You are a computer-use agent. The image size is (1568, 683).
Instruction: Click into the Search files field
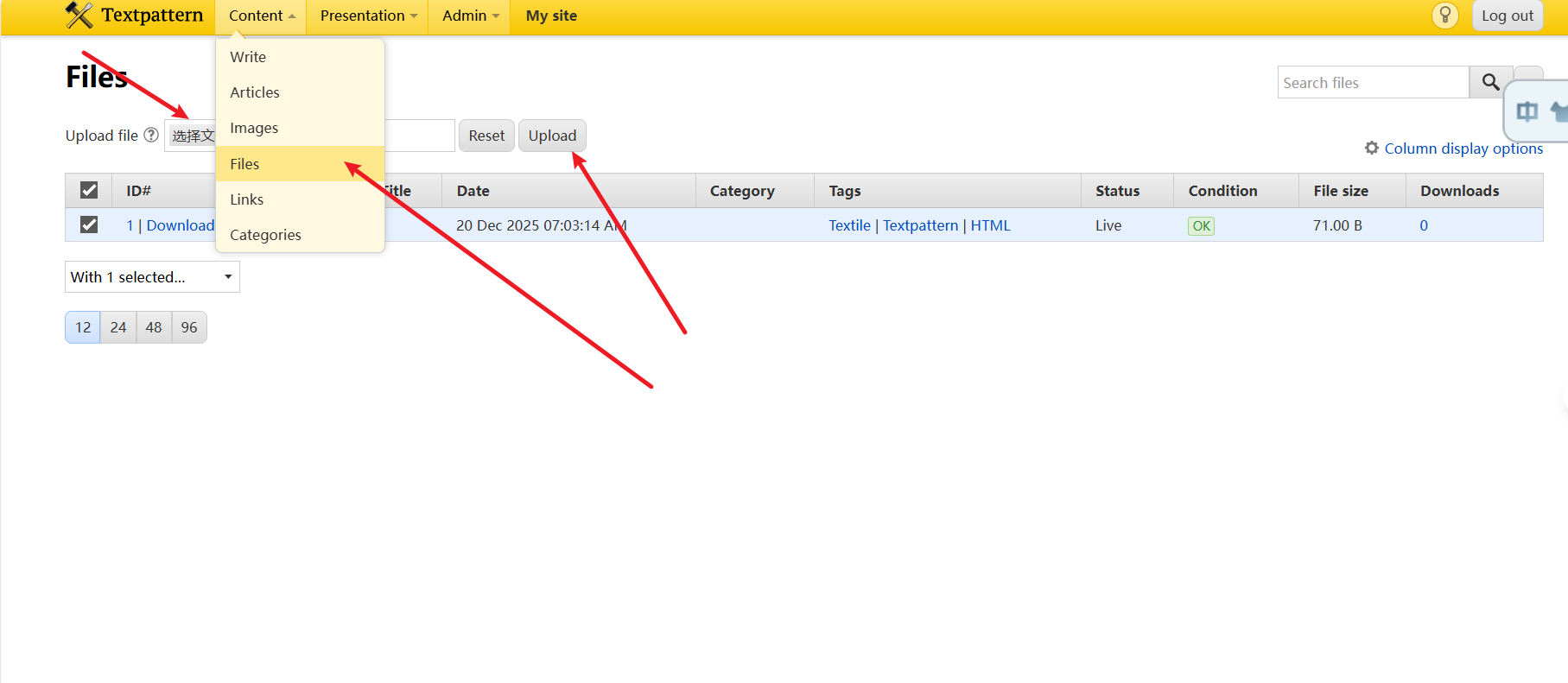(x=1372, y=83)
